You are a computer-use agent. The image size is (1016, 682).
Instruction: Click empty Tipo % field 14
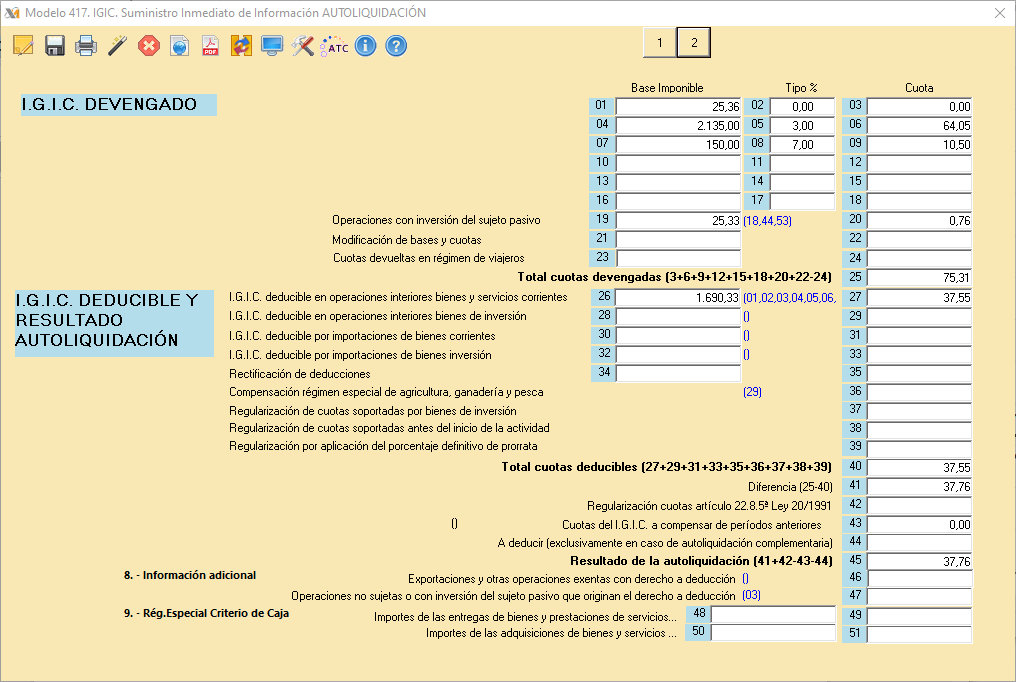click(x=802, y=181)
